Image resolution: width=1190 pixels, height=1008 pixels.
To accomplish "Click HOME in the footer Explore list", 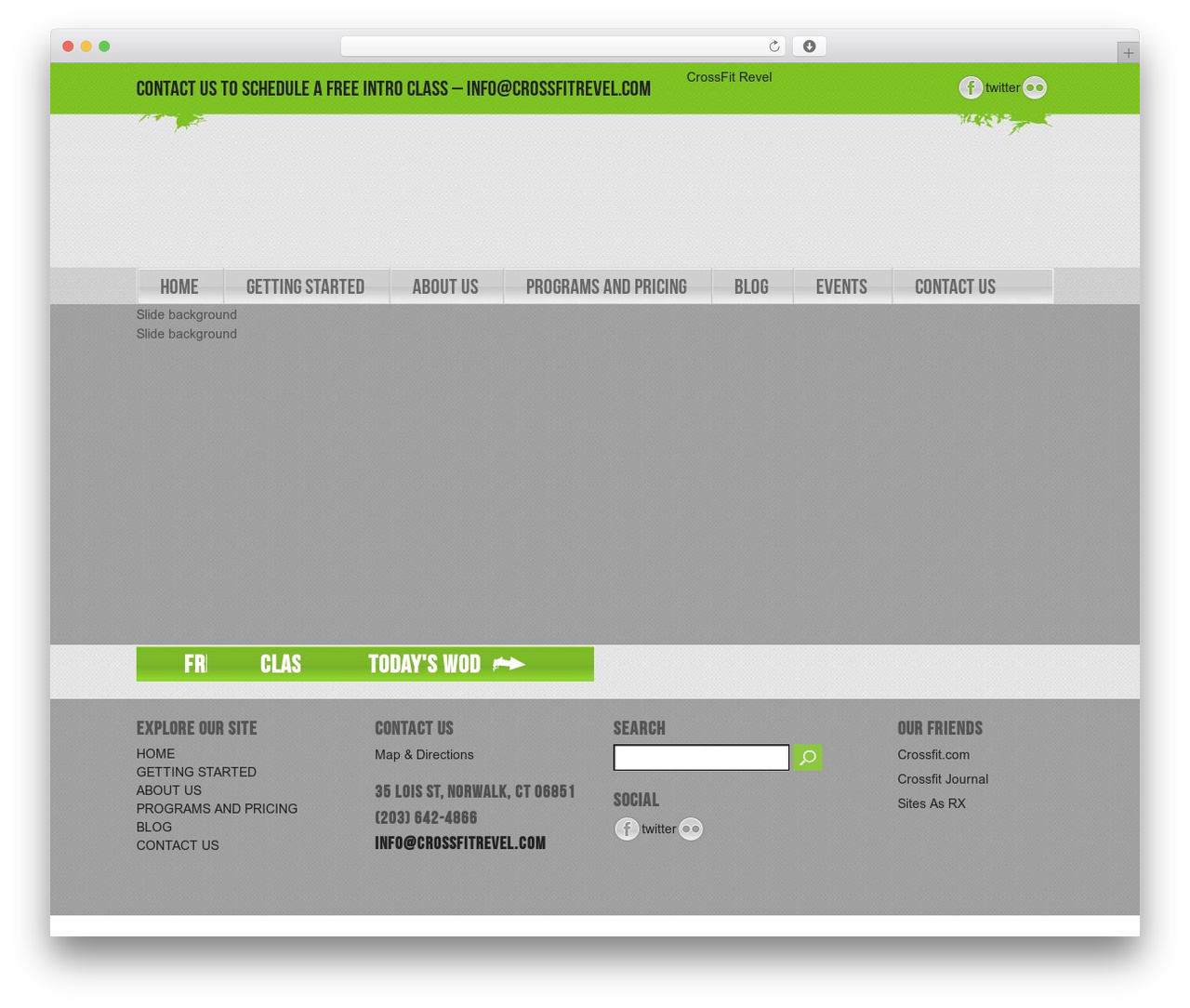I will (x=155, y=753).
